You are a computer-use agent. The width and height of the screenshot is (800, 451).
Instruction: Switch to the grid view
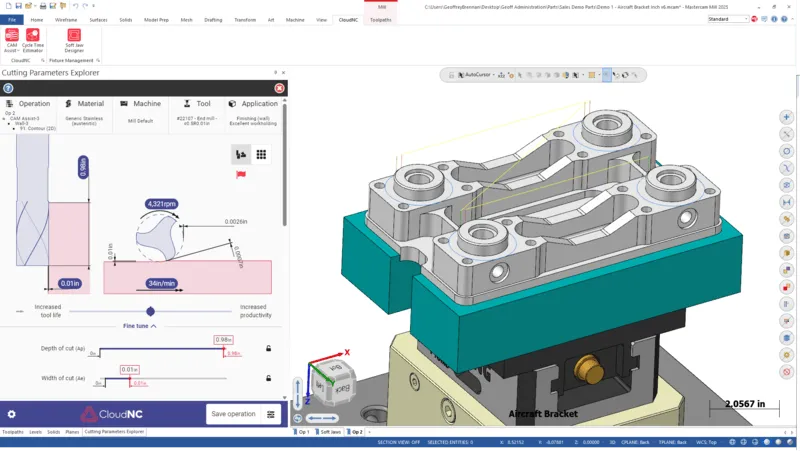click(x=261, y=155)
